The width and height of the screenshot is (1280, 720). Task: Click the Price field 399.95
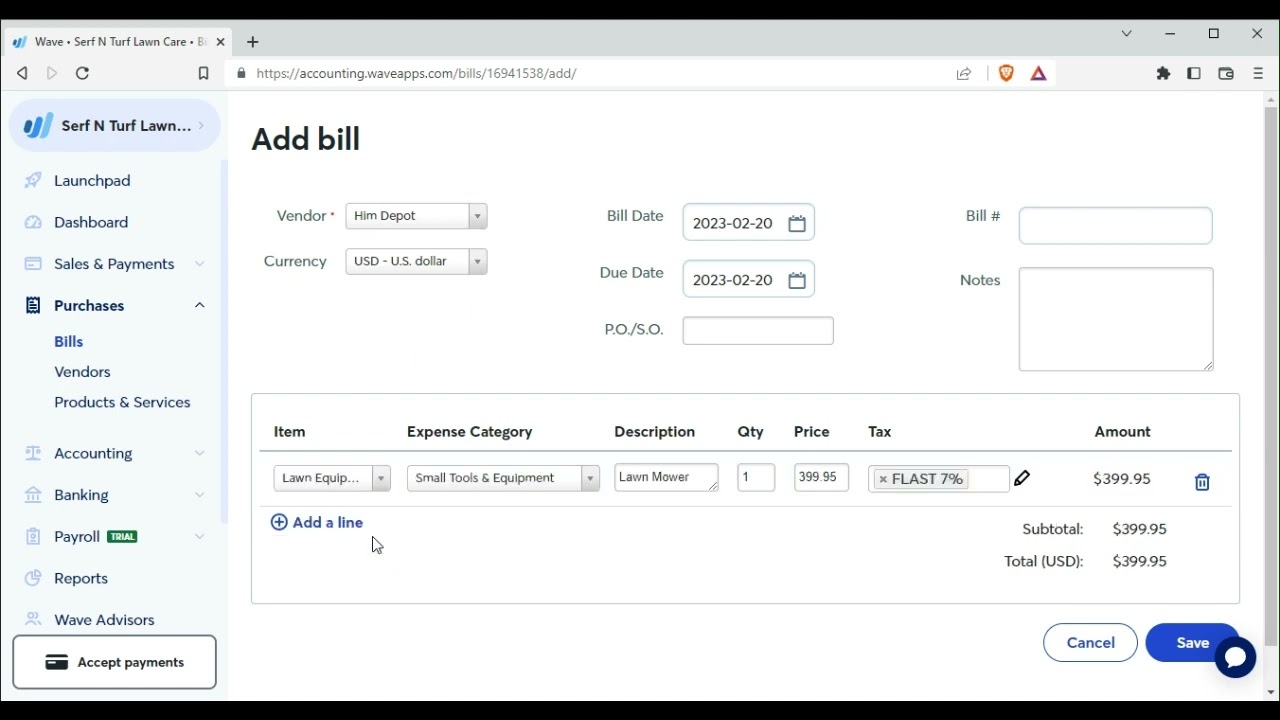821,478
